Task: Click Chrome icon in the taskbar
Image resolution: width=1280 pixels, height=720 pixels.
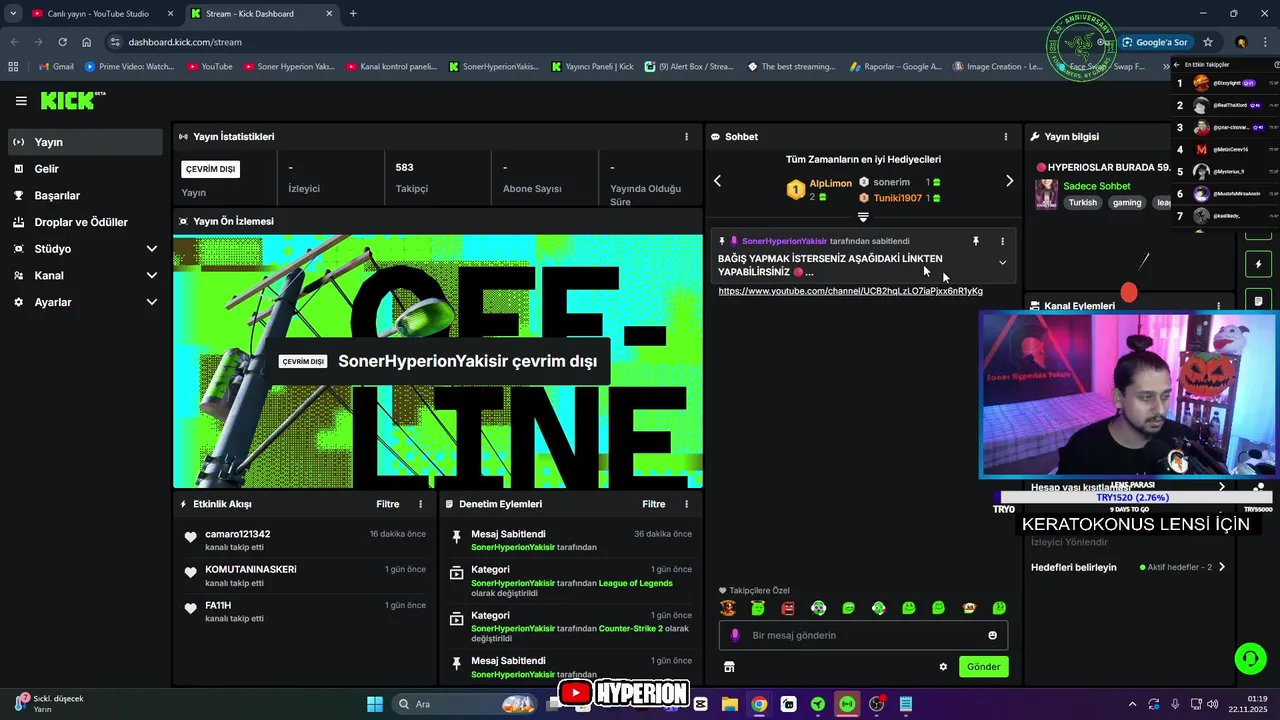Action: click(x=759, y=704)
